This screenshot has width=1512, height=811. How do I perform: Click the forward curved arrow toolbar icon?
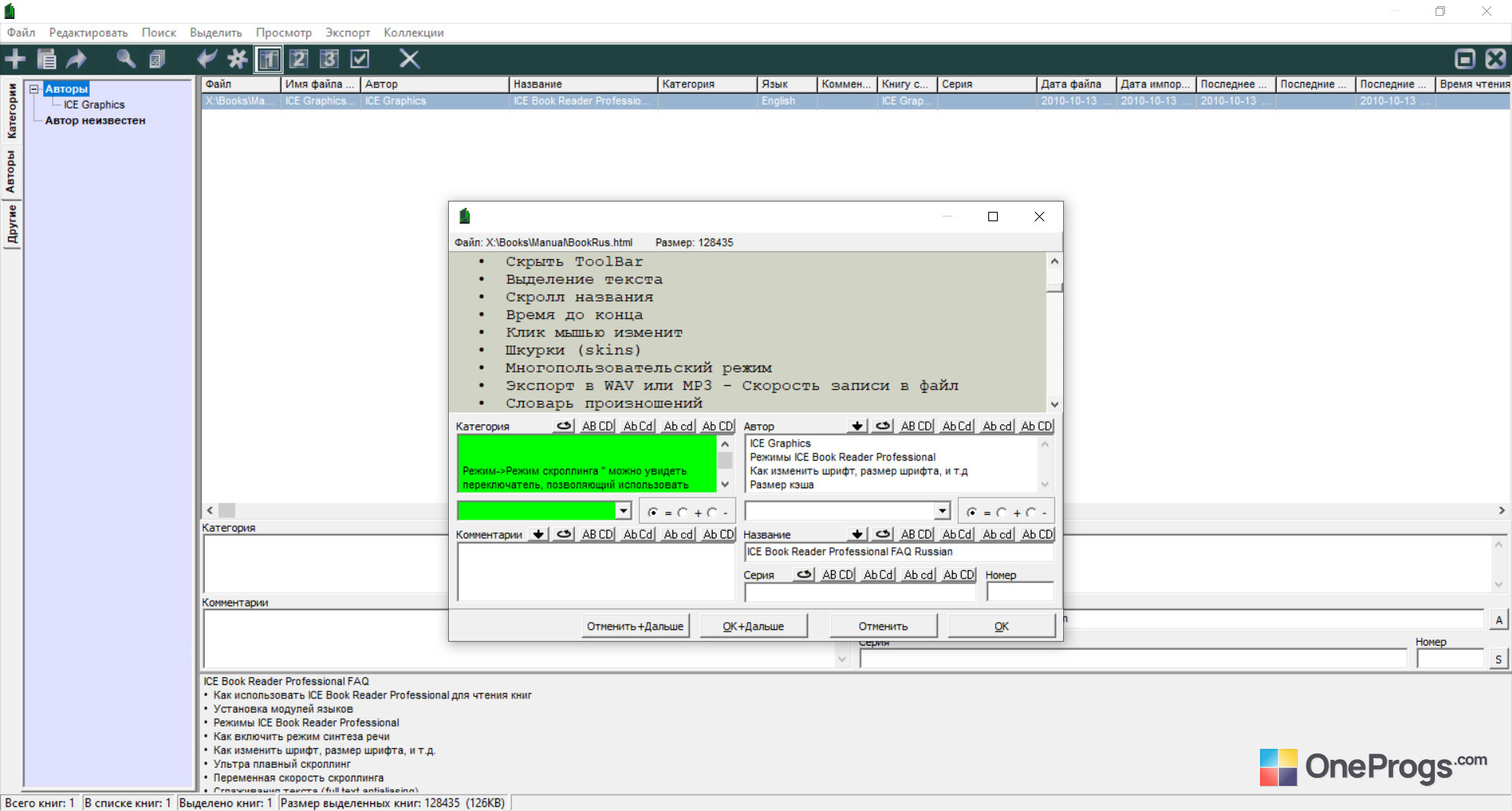point(76,59)
